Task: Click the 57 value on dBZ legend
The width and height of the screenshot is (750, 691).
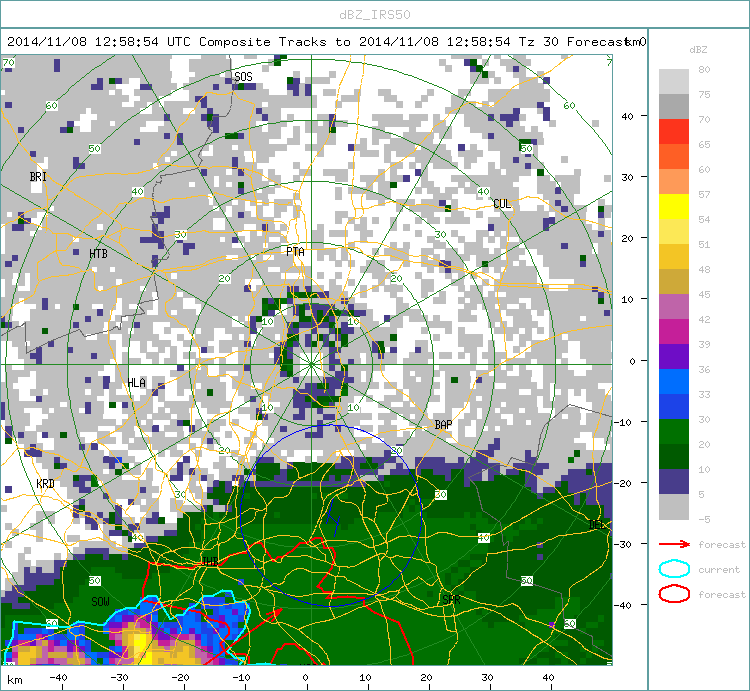Action: [704, 194]
